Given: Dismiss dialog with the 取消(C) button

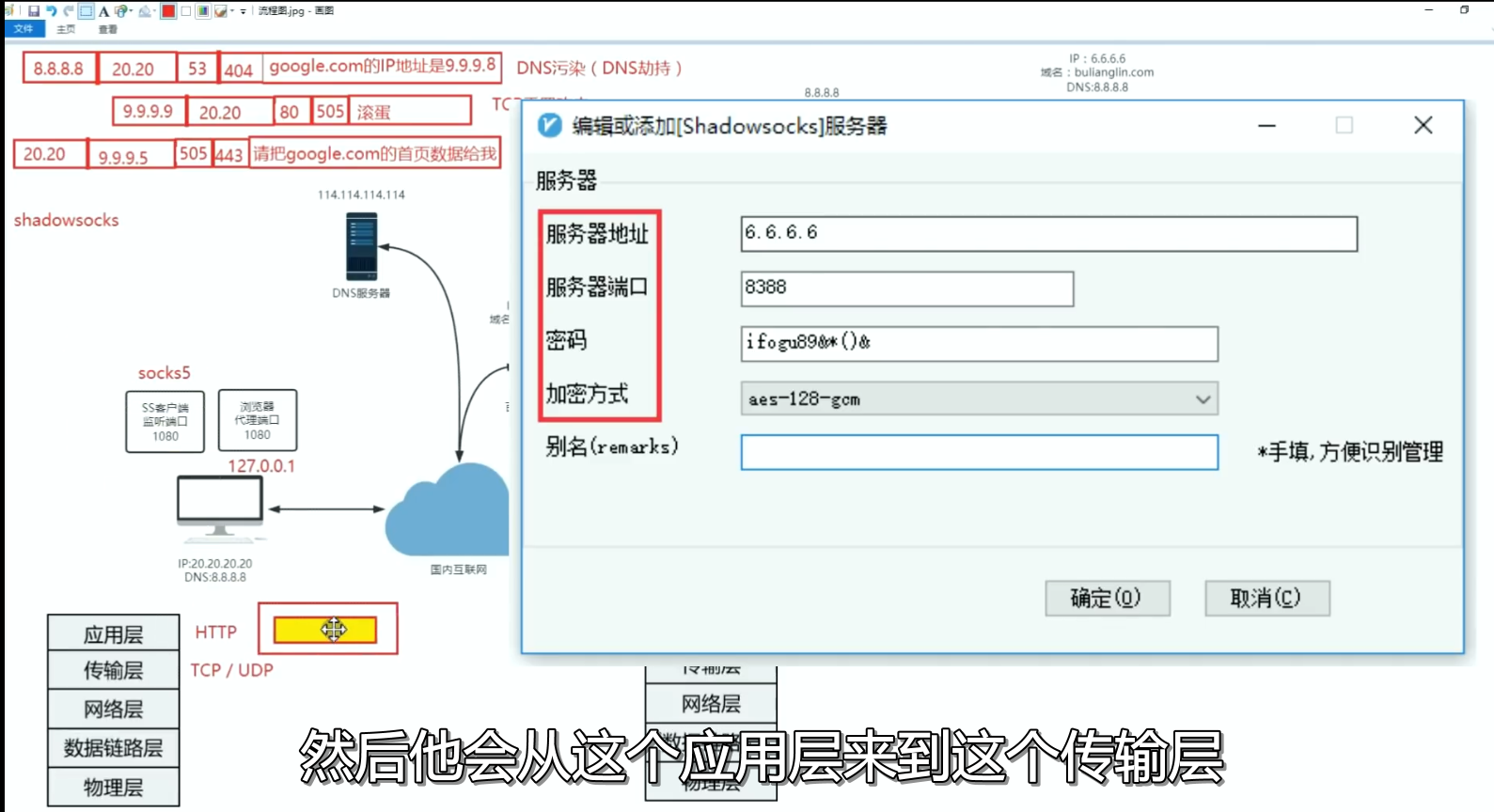Looking at the screenshot, I should (1267, 598).
